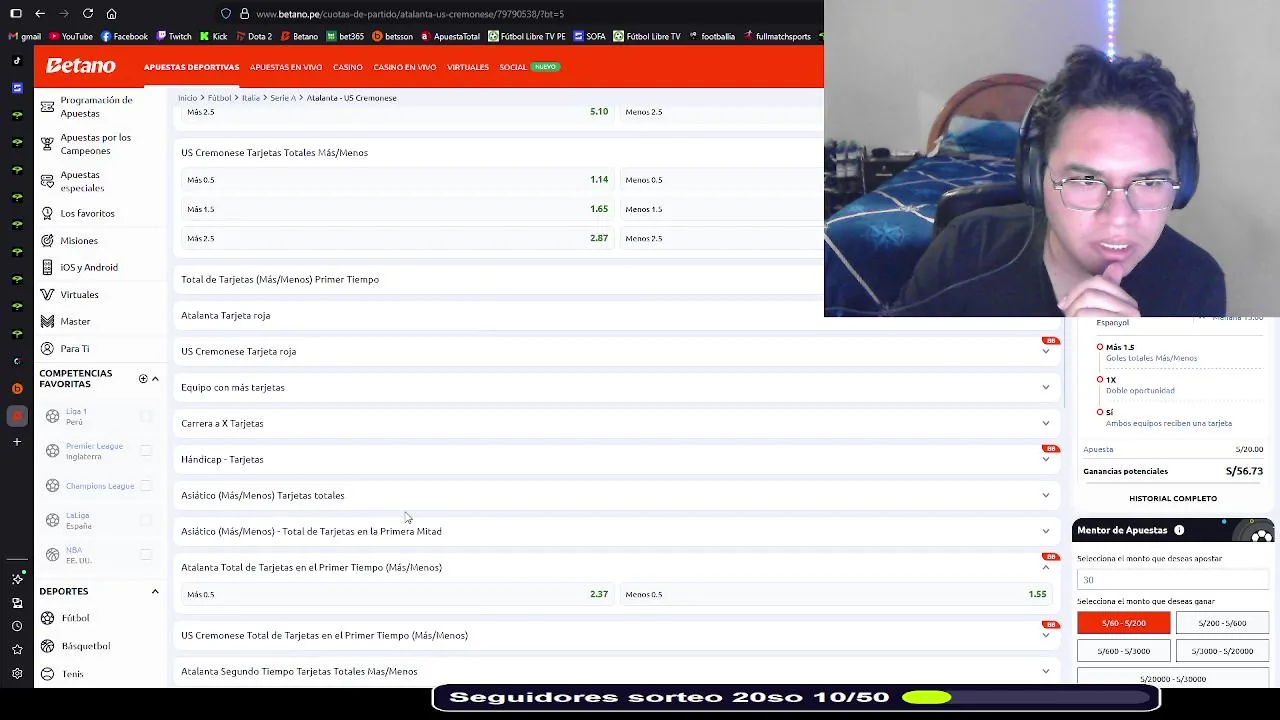
Task: Check the Champions League checkbox
Action: point(146,486)
